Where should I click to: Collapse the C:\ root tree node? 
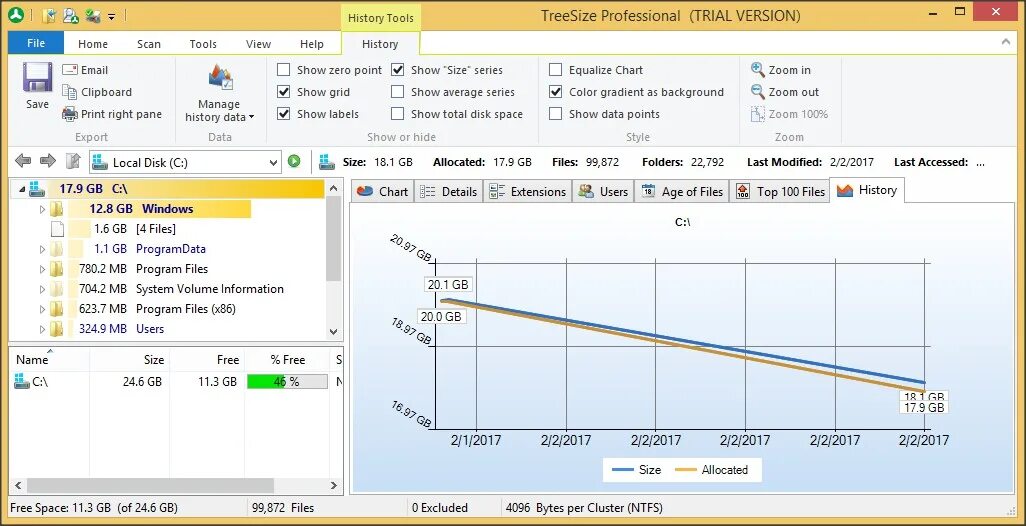point(22,190)
